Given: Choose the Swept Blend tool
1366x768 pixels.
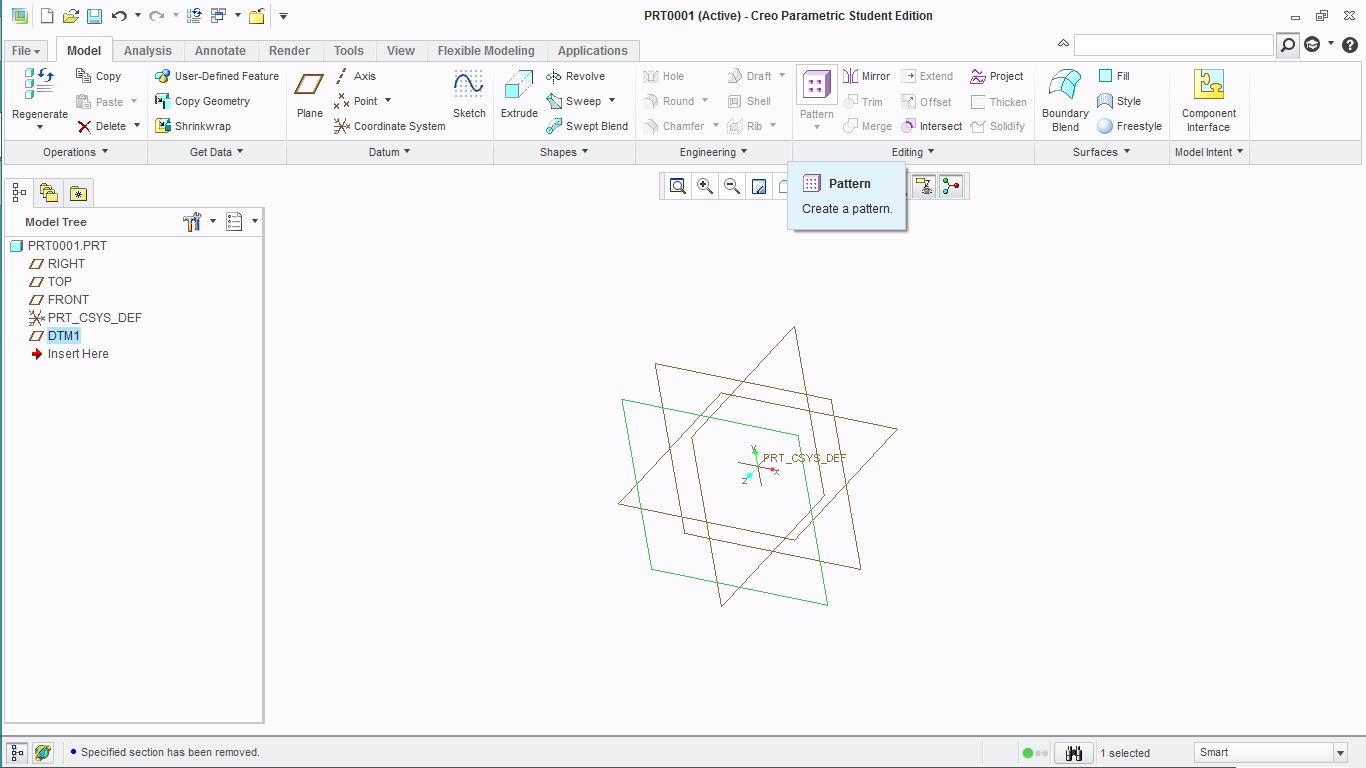Looking at the screenshot, I should [x=587, y=126].
